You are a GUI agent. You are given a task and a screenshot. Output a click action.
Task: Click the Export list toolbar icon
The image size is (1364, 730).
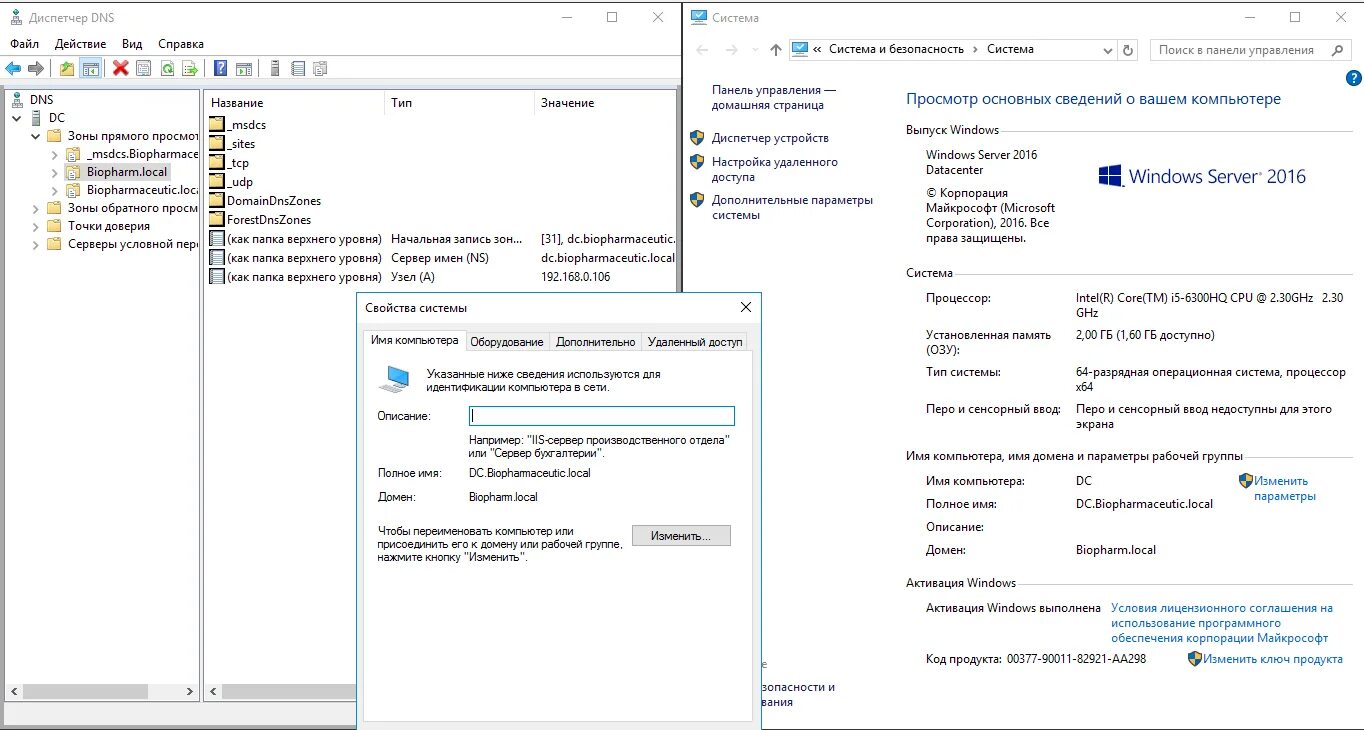(190, 68)
